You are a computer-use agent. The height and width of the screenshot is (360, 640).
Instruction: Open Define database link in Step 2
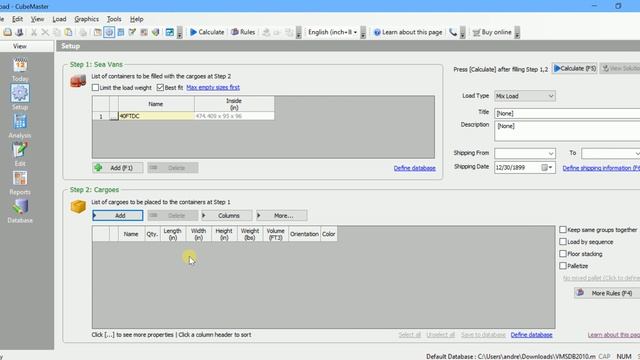(x=531, y=335)
